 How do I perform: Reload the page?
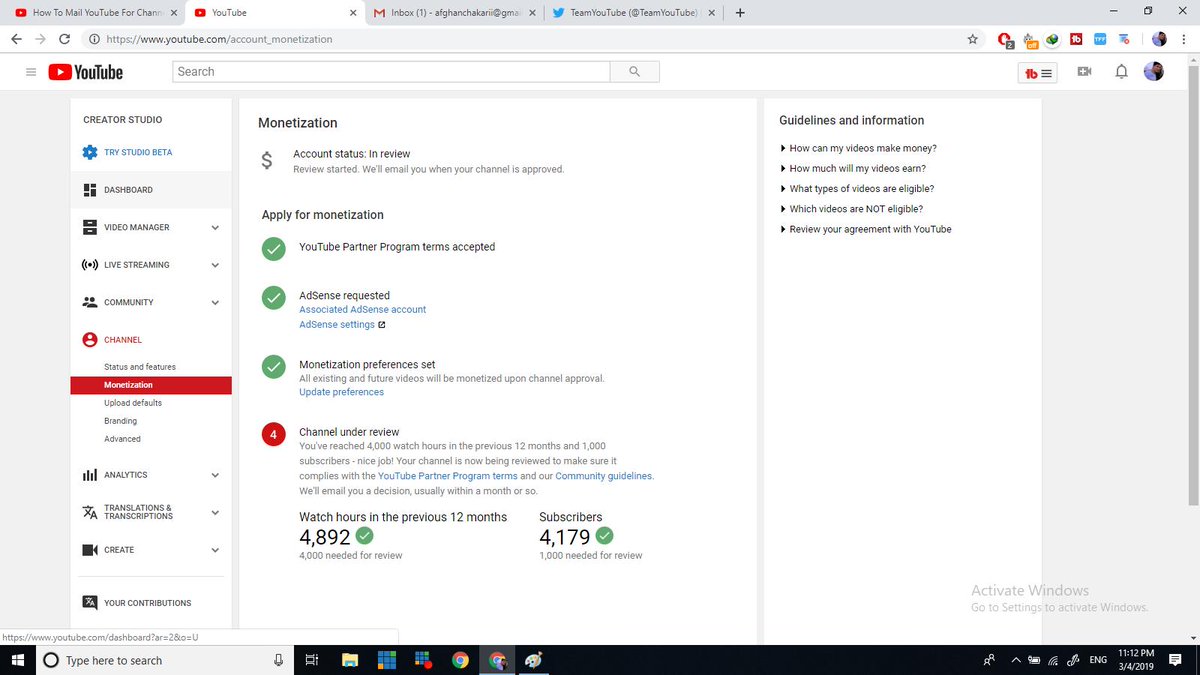[65, 39]
